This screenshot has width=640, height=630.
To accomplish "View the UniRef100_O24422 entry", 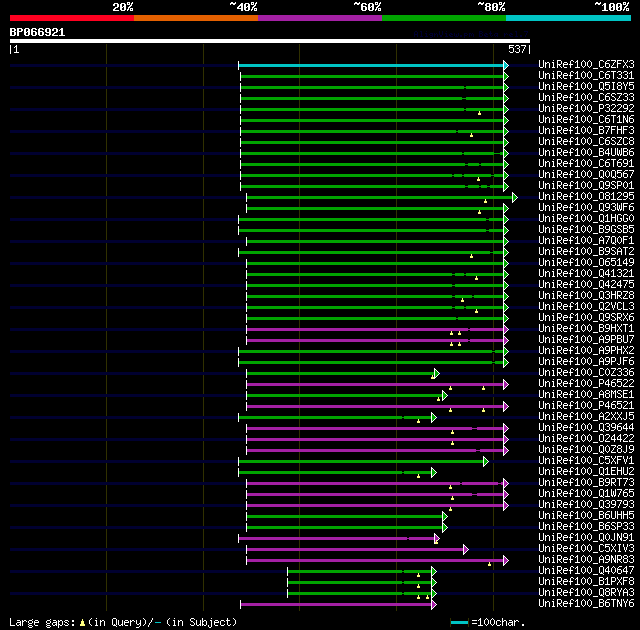I will coord(586,439).
